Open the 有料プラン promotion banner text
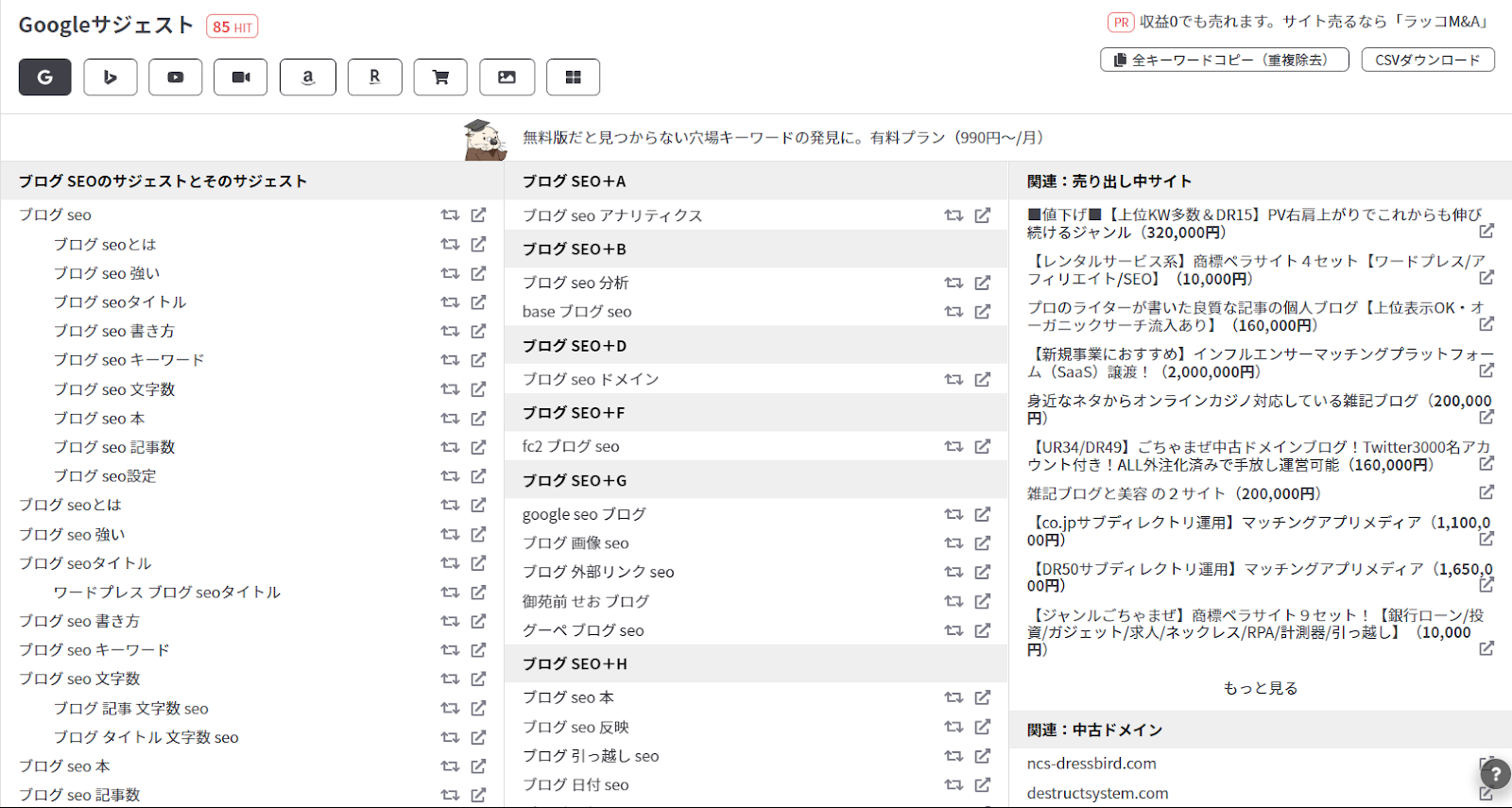Viewport: 1512px width, 808px height. coord(783,138)
